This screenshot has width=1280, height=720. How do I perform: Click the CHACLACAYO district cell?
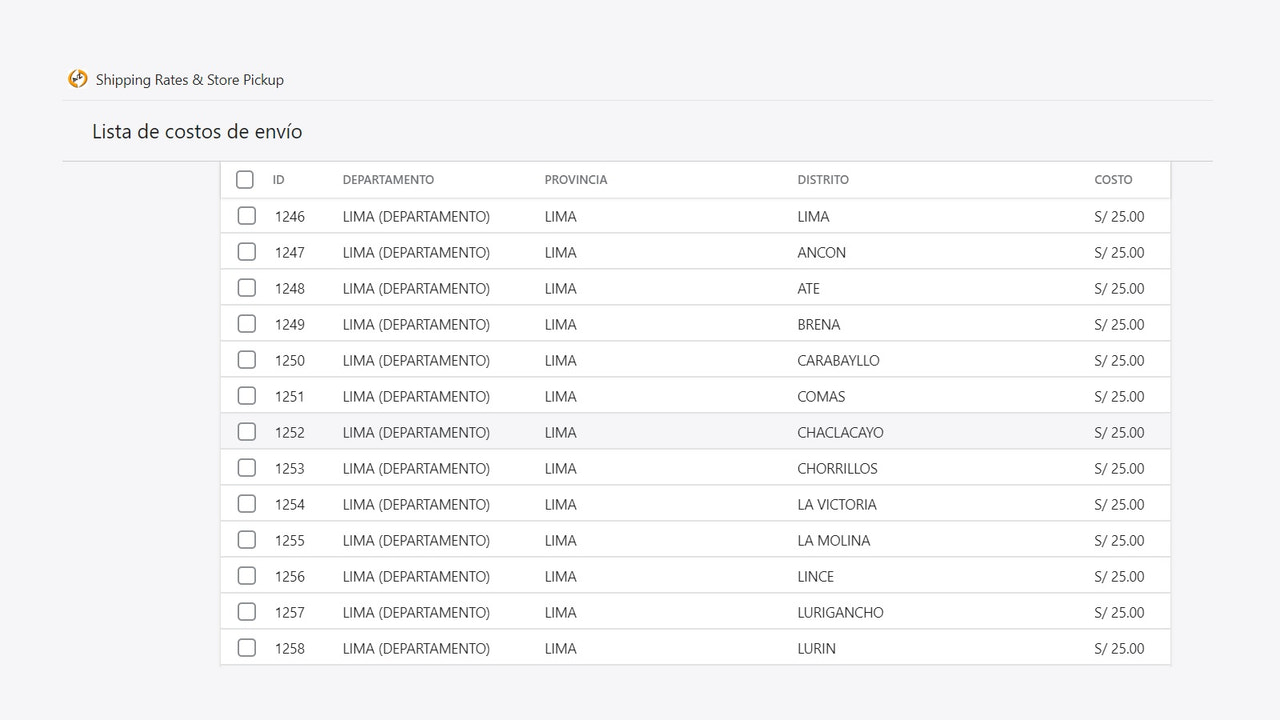click(x=841, y=433)
